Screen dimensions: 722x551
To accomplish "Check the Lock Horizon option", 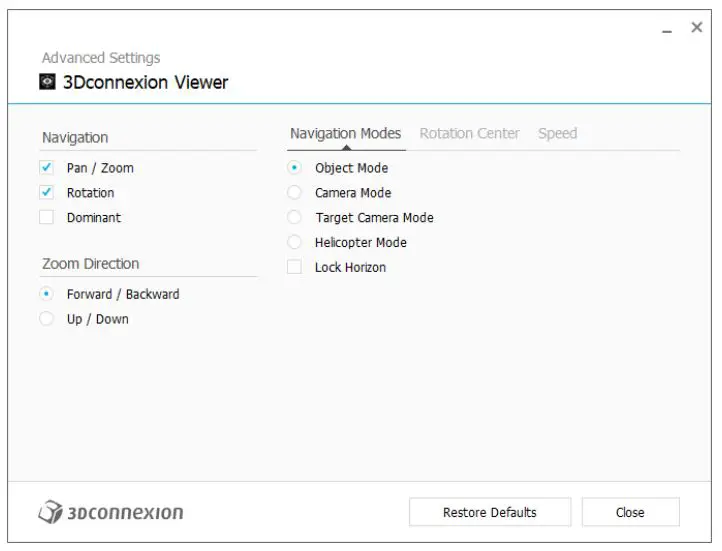I will [x=294, y=267].
